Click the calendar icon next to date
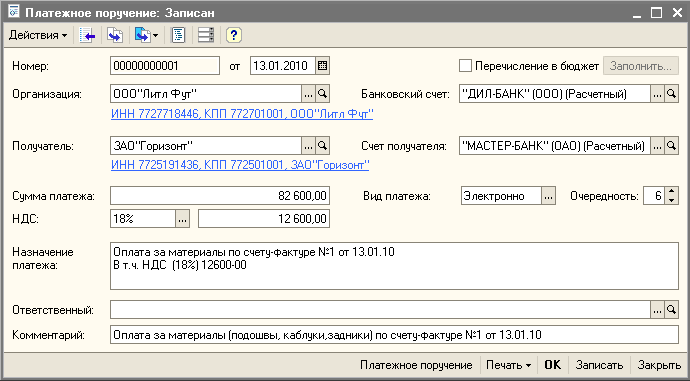690x381 pixels. click(323, 66)
